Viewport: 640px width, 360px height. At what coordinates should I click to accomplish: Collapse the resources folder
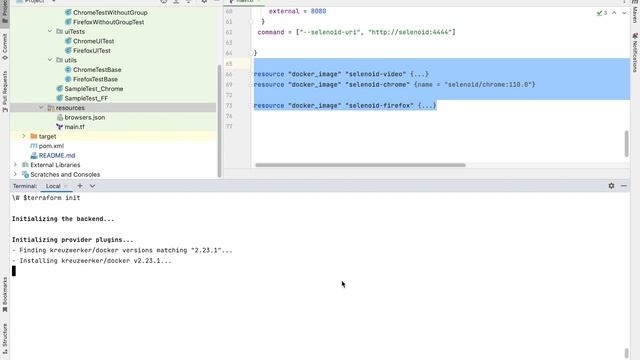(41, 108)
